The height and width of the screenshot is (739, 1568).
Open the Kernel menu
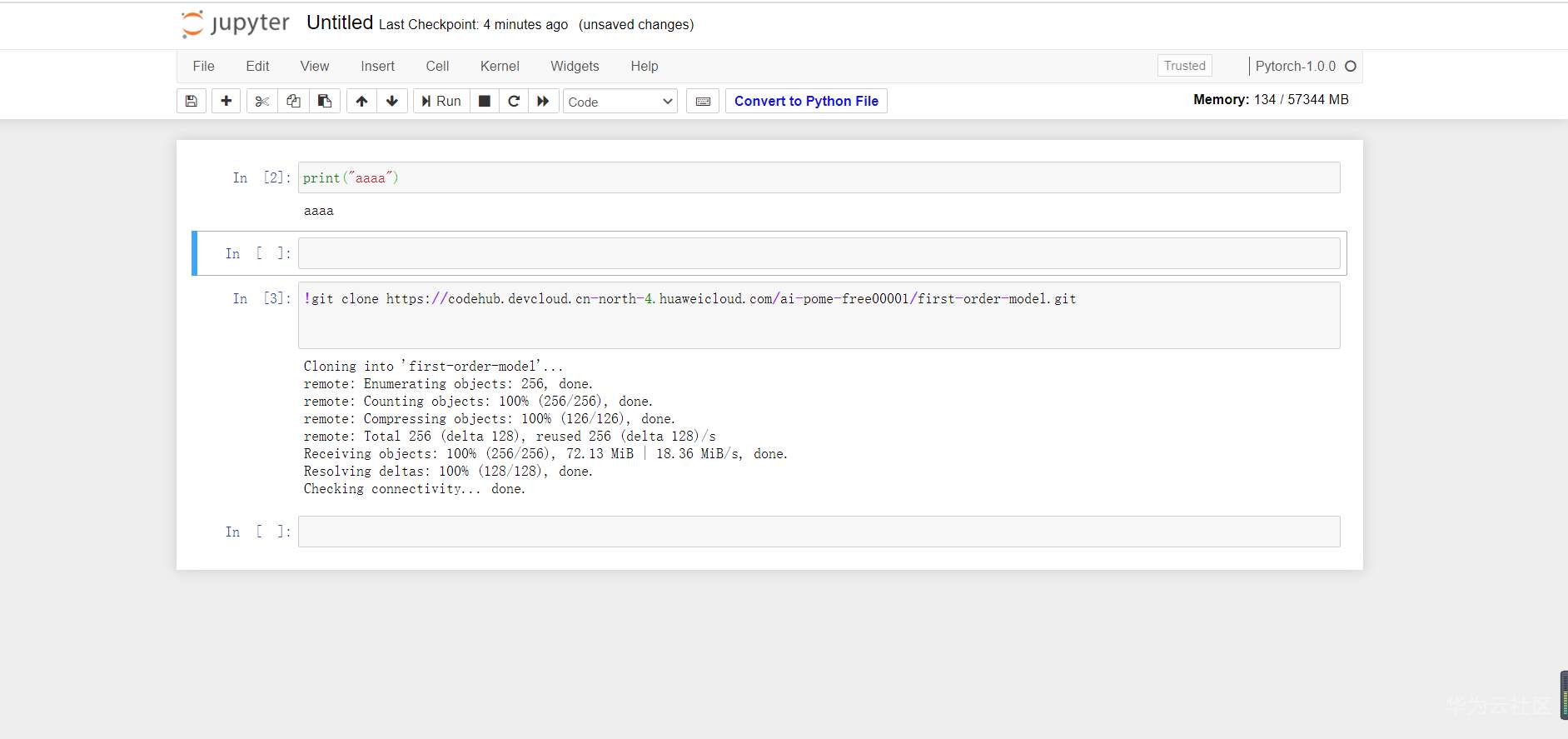coord(500,66)
